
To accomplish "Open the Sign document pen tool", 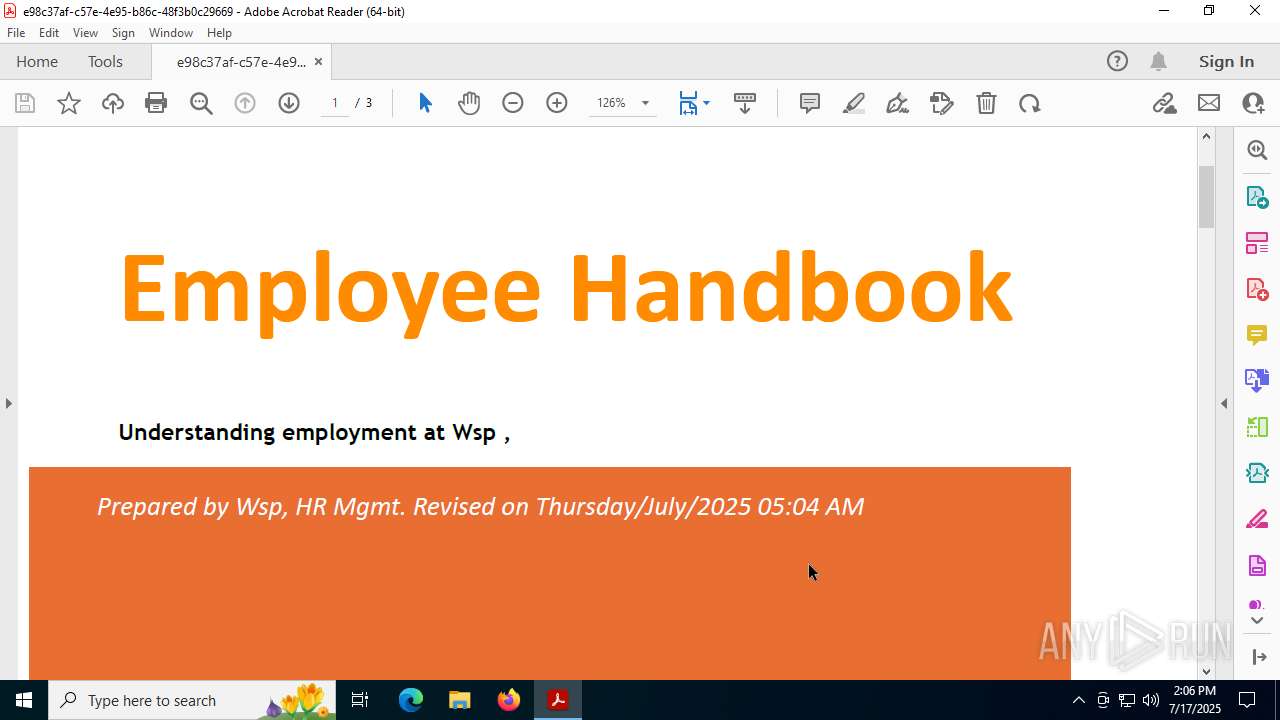I will pos(898,103).
